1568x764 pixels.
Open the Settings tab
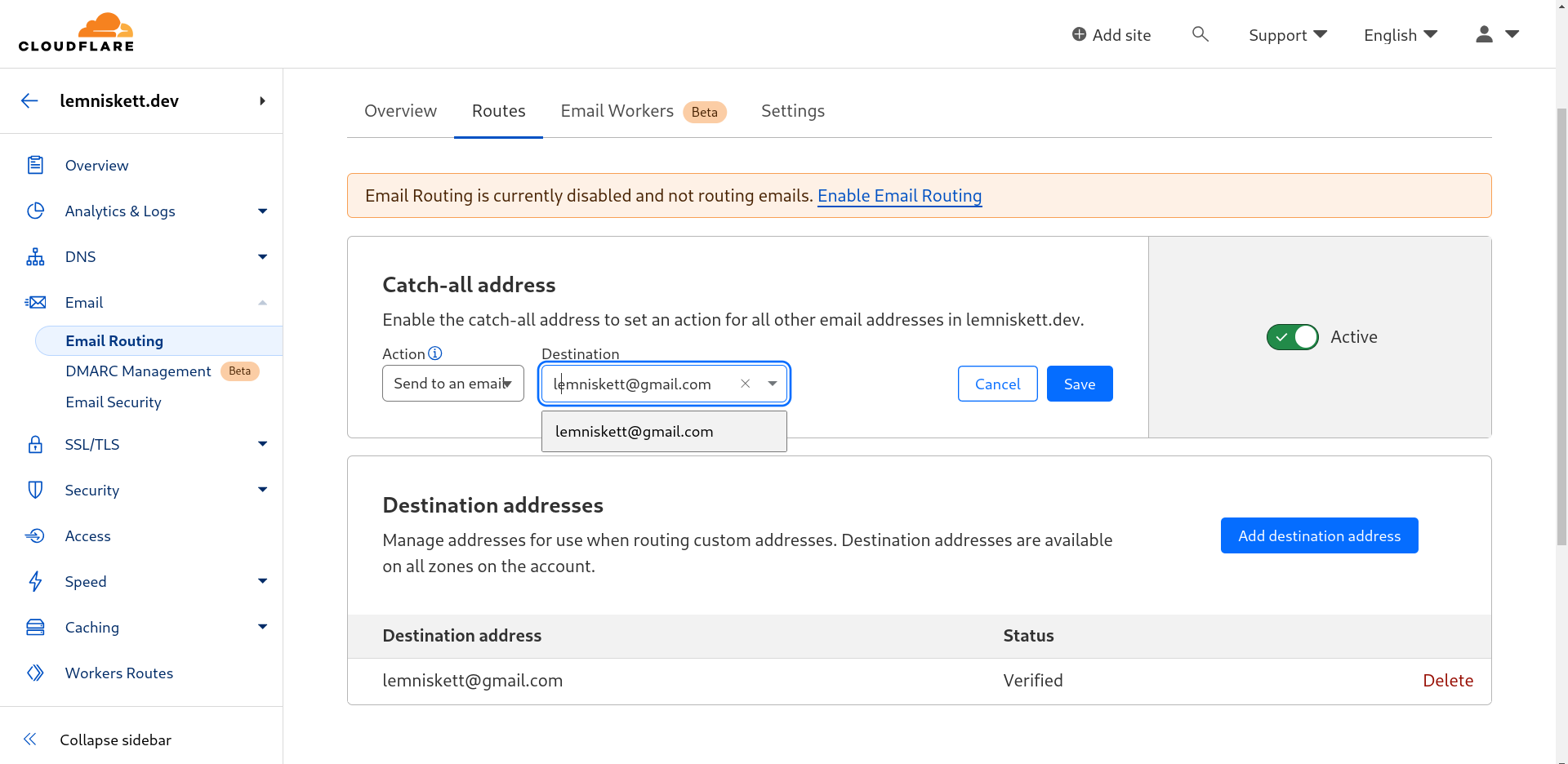click(792, 111)
